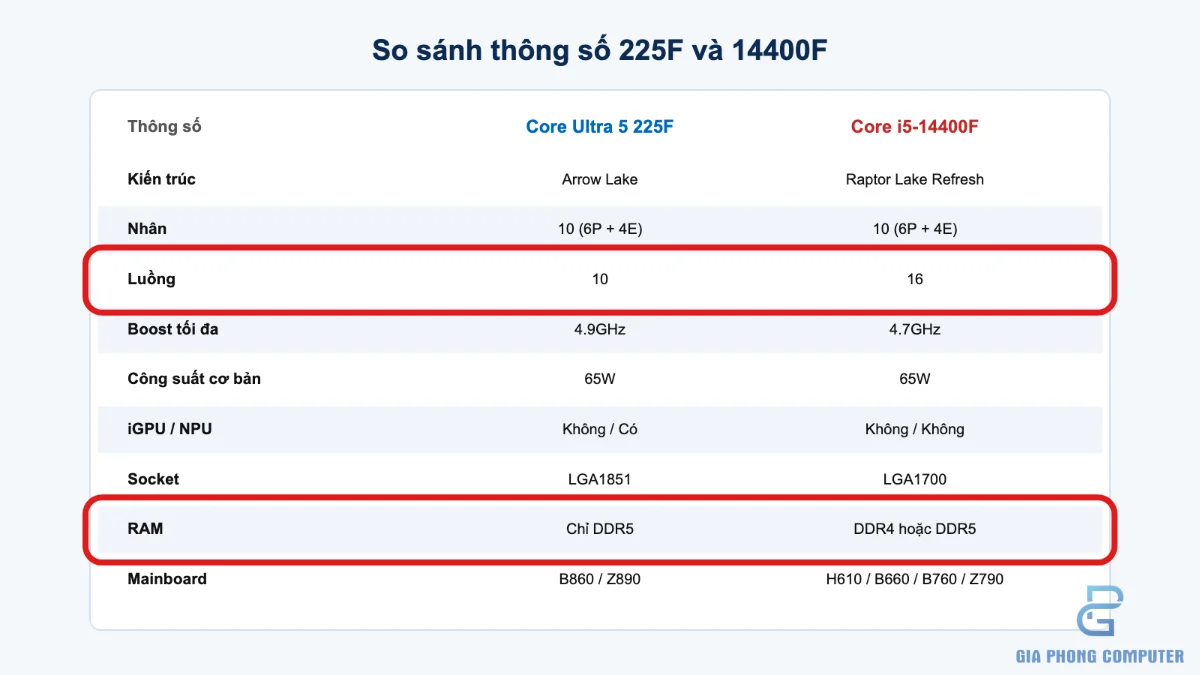
Task: Click the Luồng value "16" for 14400F
Action: (915, 279)
